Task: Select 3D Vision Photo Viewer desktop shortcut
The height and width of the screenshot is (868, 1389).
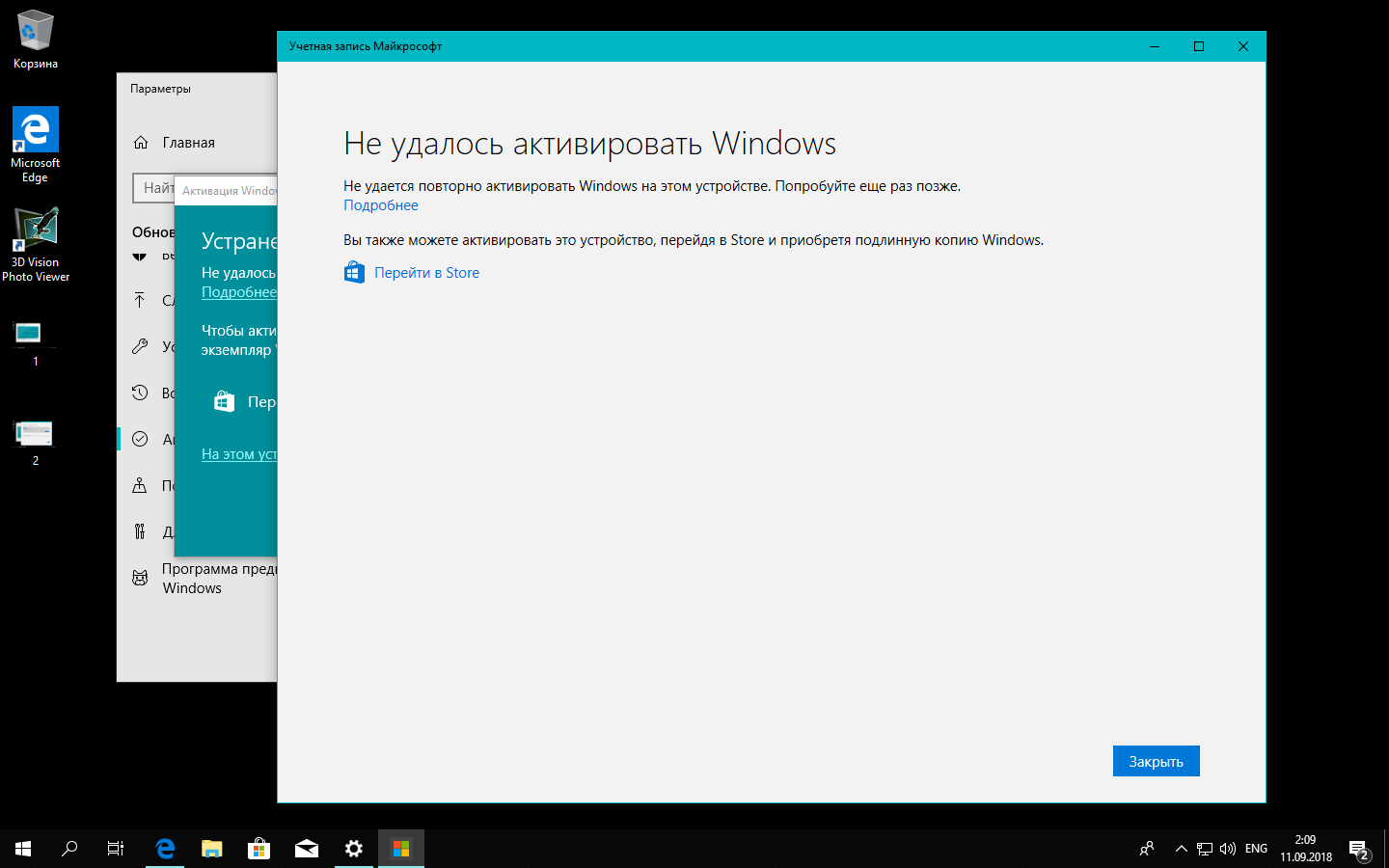Action: pyautogui.click(x=36, y=244)
